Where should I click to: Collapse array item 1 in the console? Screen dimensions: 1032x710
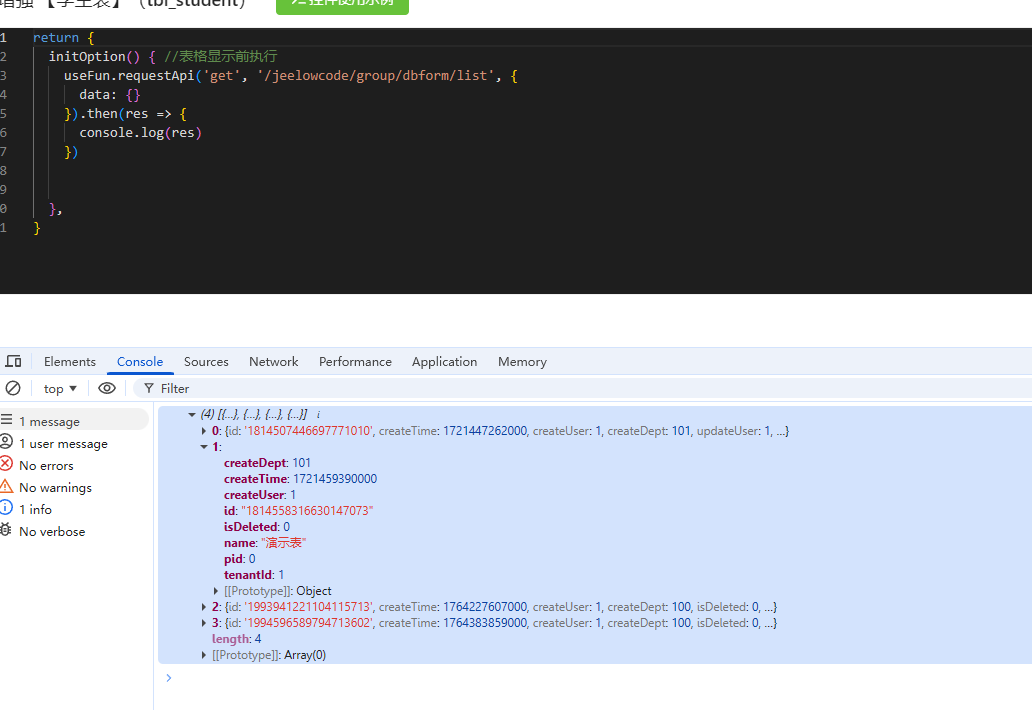point(204,447)
